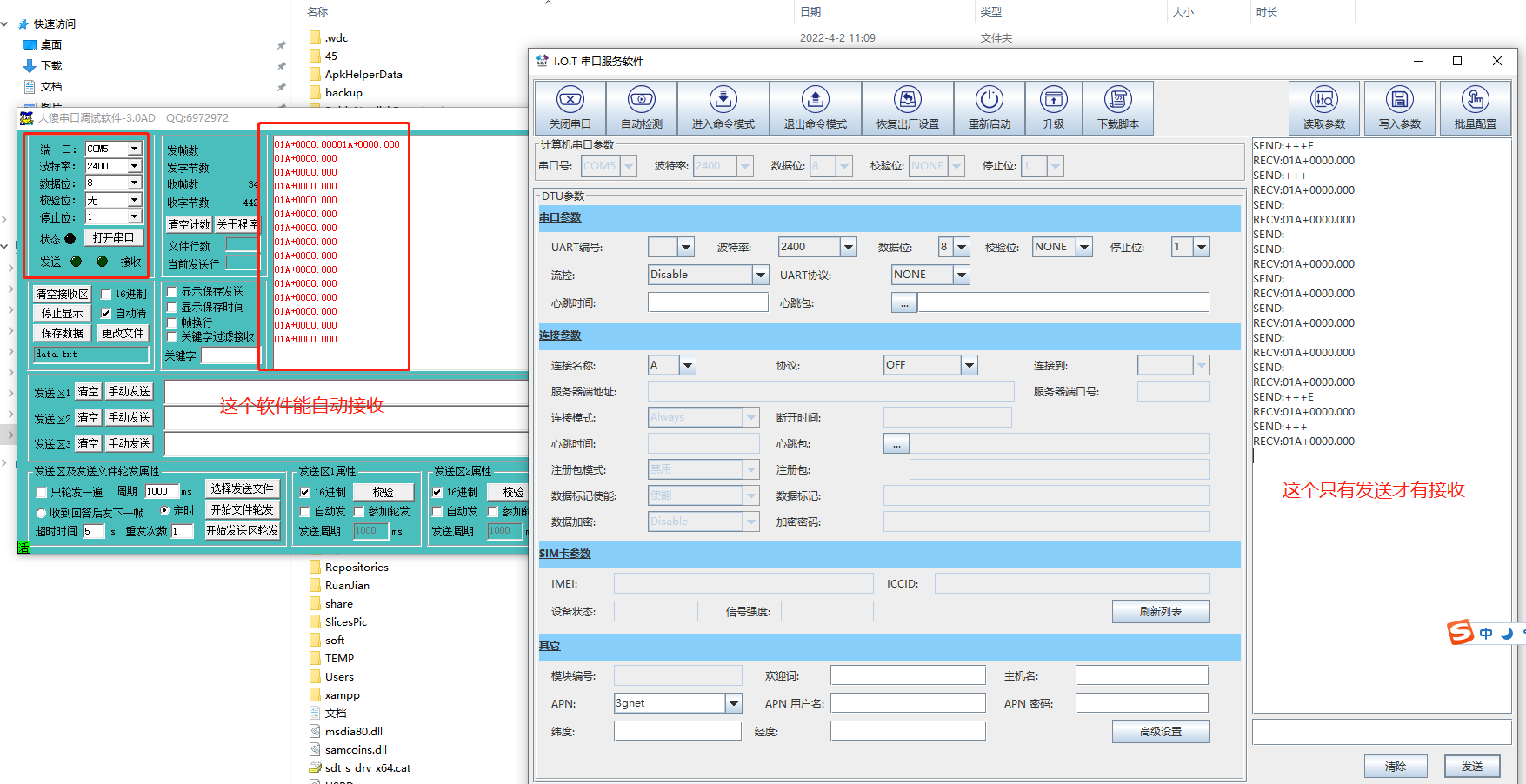
Task: Click the 批量配置 icon
Action: 1475,100
